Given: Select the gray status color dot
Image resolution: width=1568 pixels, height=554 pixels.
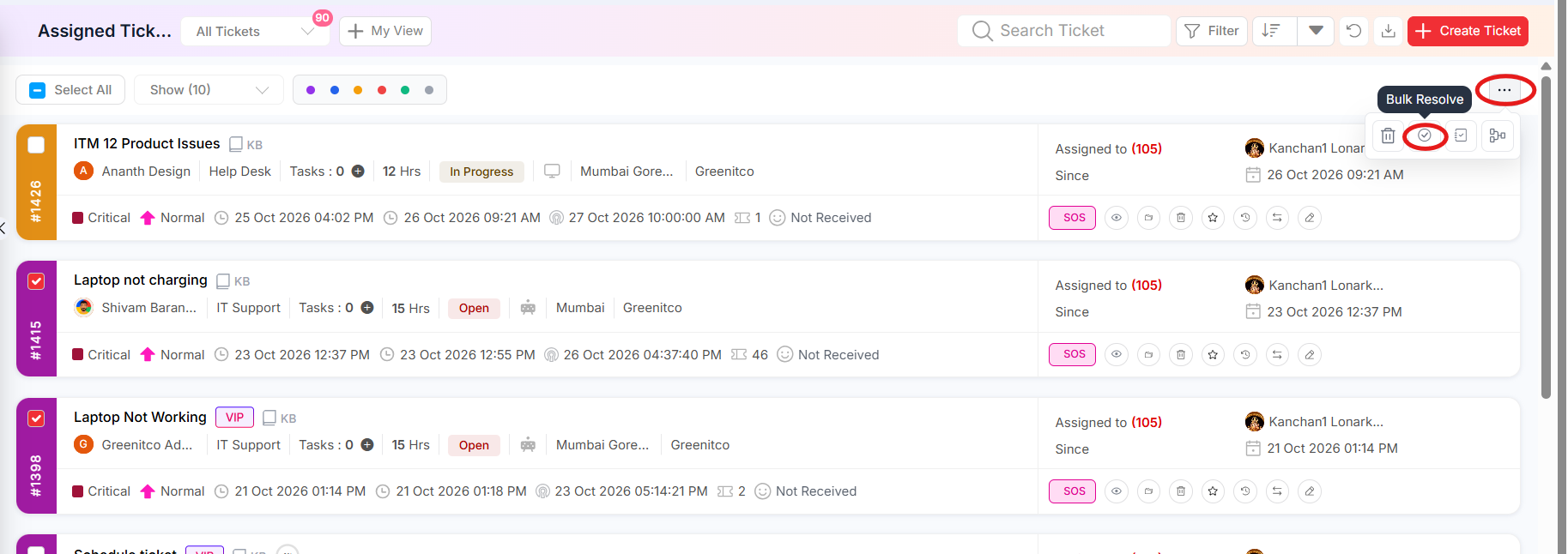Looking at the screenshot, I should [x=429, y=90].
